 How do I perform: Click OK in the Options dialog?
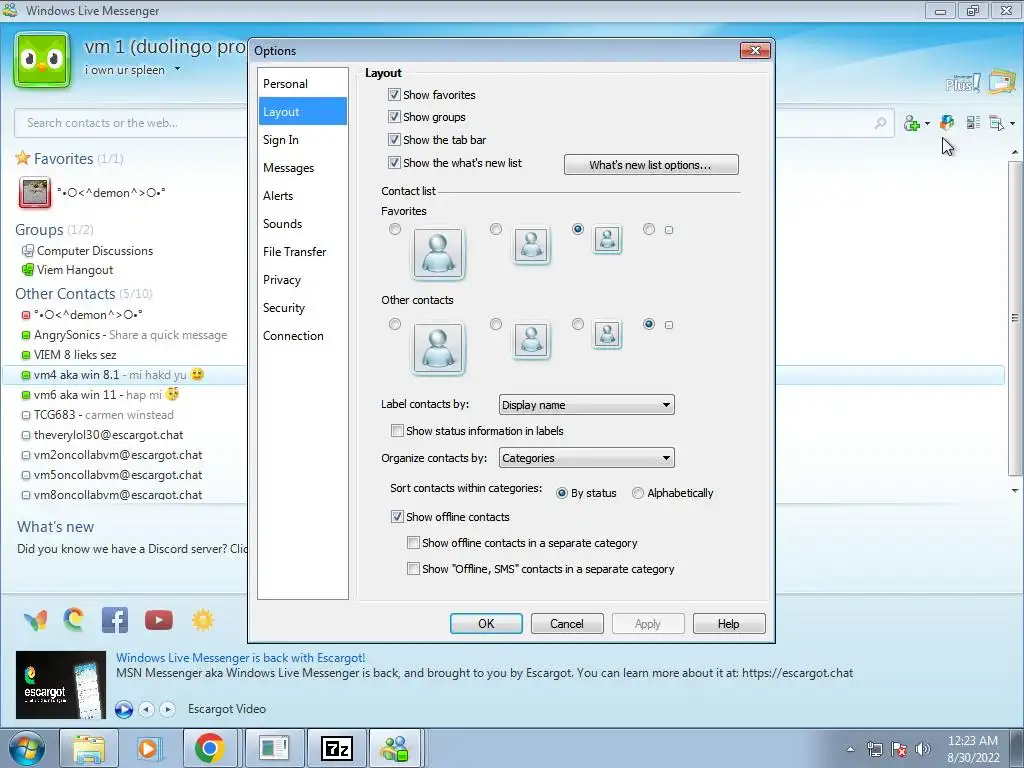click(486, 624)
